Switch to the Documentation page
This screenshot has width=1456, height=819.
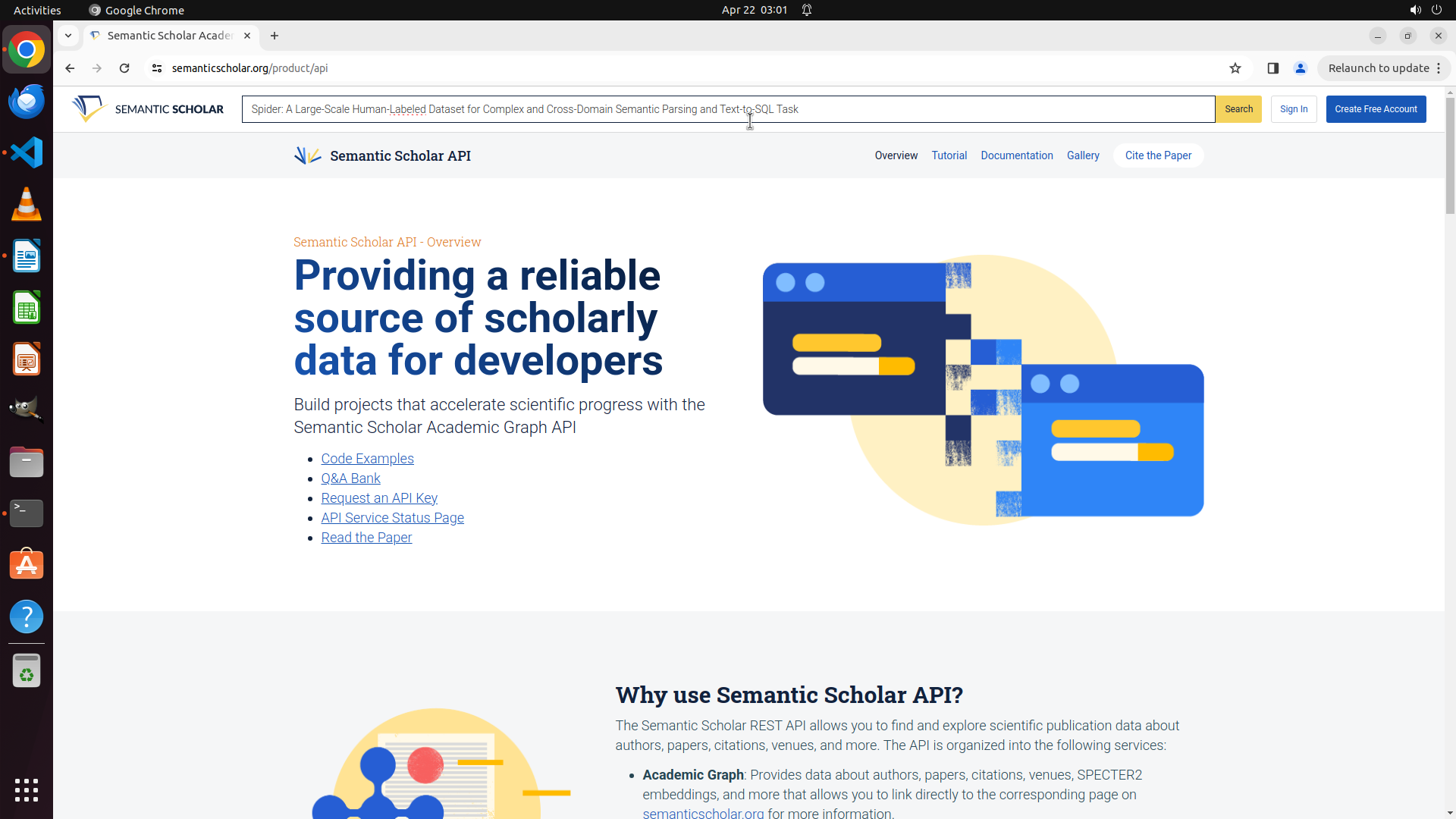click(x=1016, y=155)
